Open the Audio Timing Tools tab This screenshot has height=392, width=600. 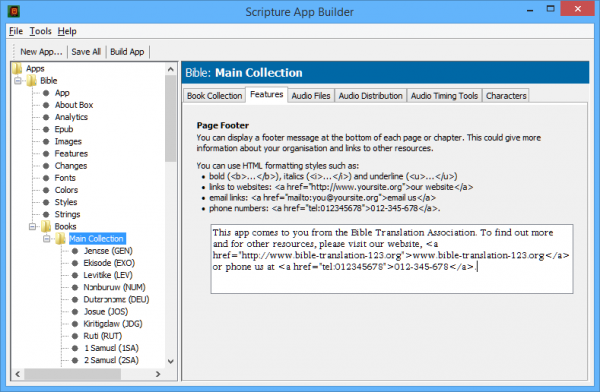[x=444, y=96]
